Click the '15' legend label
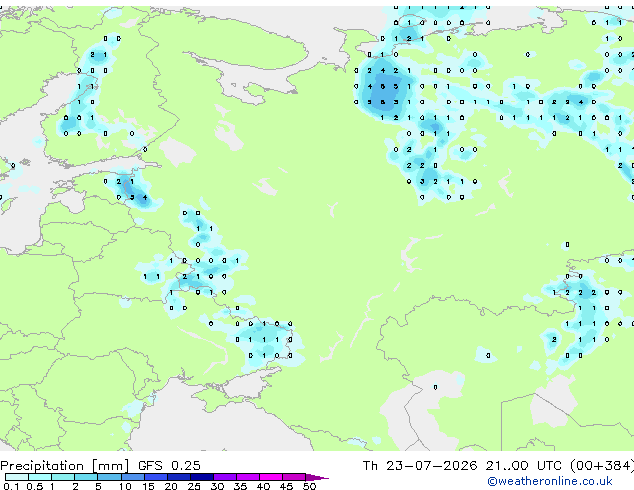 tap(148, 486)
